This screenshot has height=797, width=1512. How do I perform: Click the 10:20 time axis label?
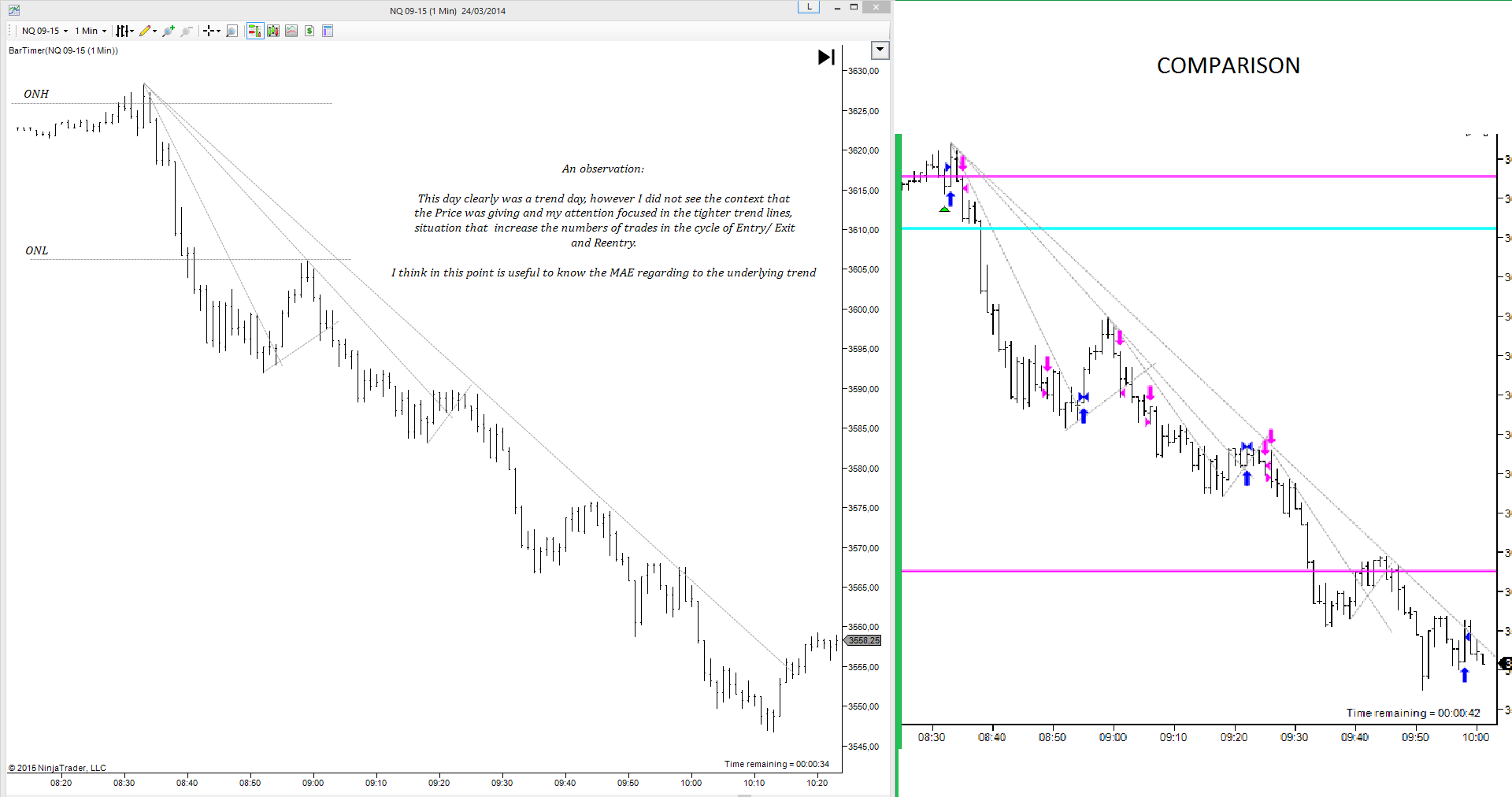(817, 783)
